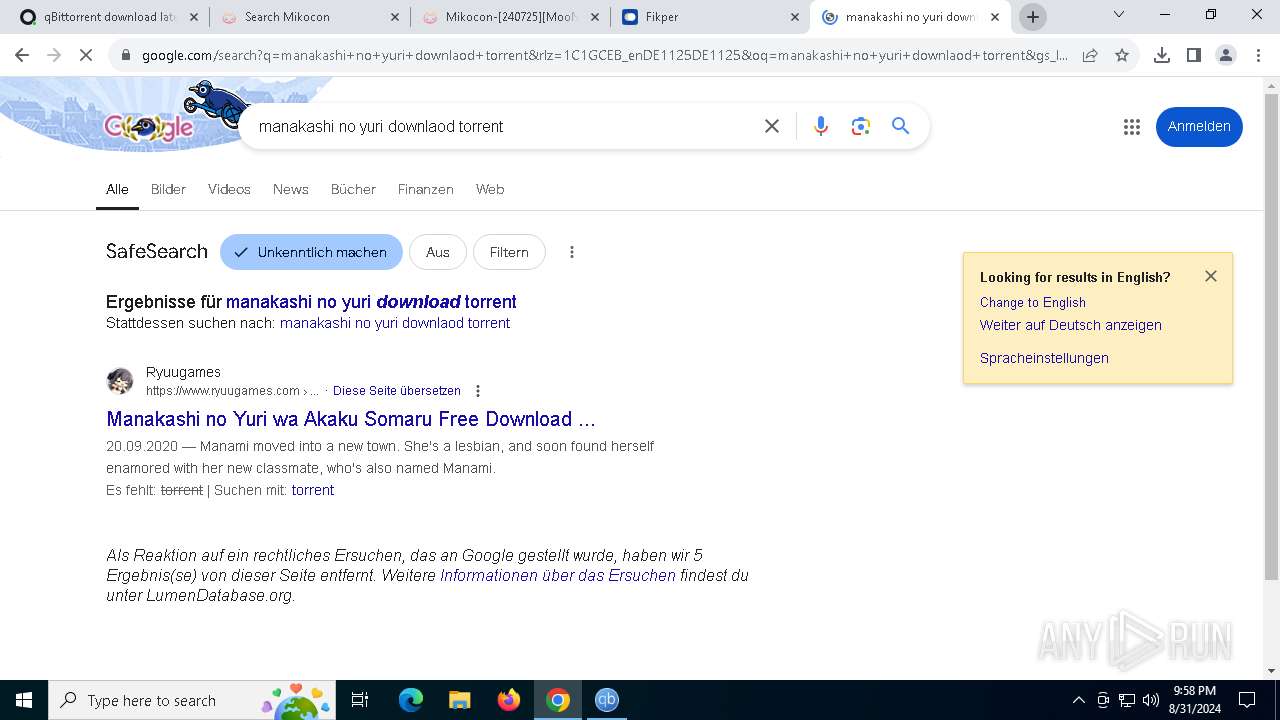Image resolution: width=1280 pixels, height=720 pixels.
Task: Switch to Mikocon-[240725] tab
Action: pyautogui.click(x=511, y=17)
